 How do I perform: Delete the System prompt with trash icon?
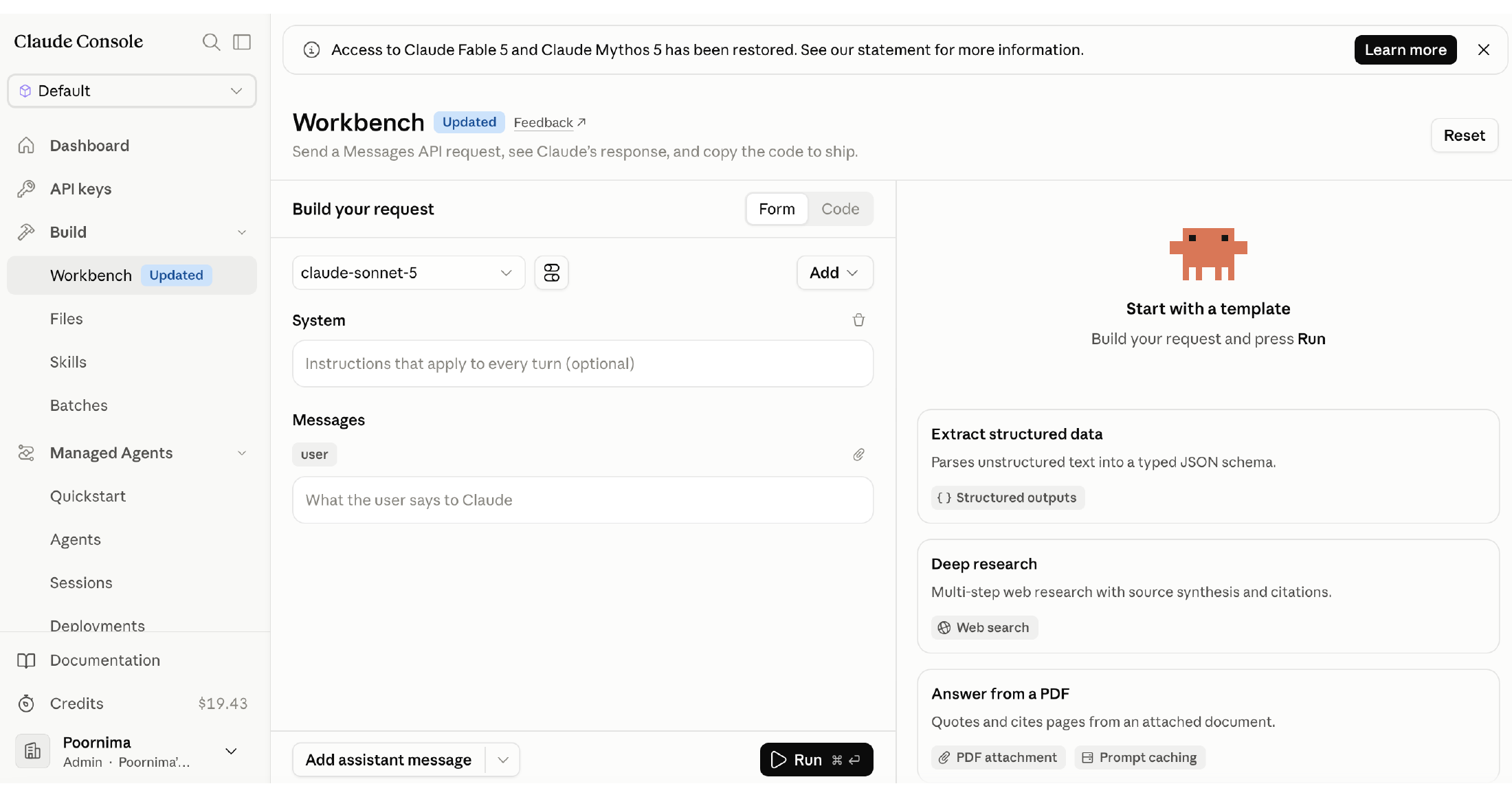pyautogui.click(x=858, y=320)
